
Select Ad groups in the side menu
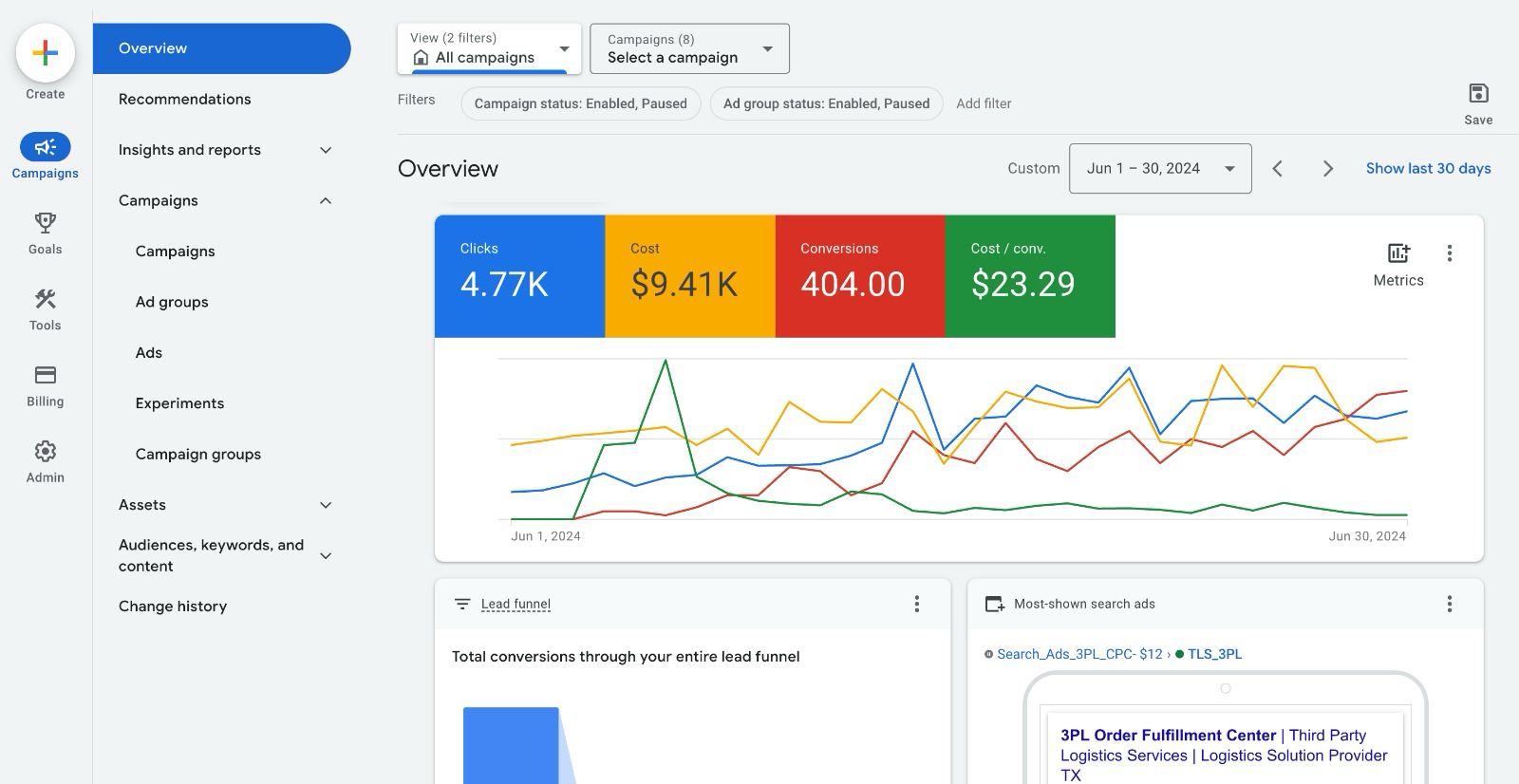(x=172, y=302)
